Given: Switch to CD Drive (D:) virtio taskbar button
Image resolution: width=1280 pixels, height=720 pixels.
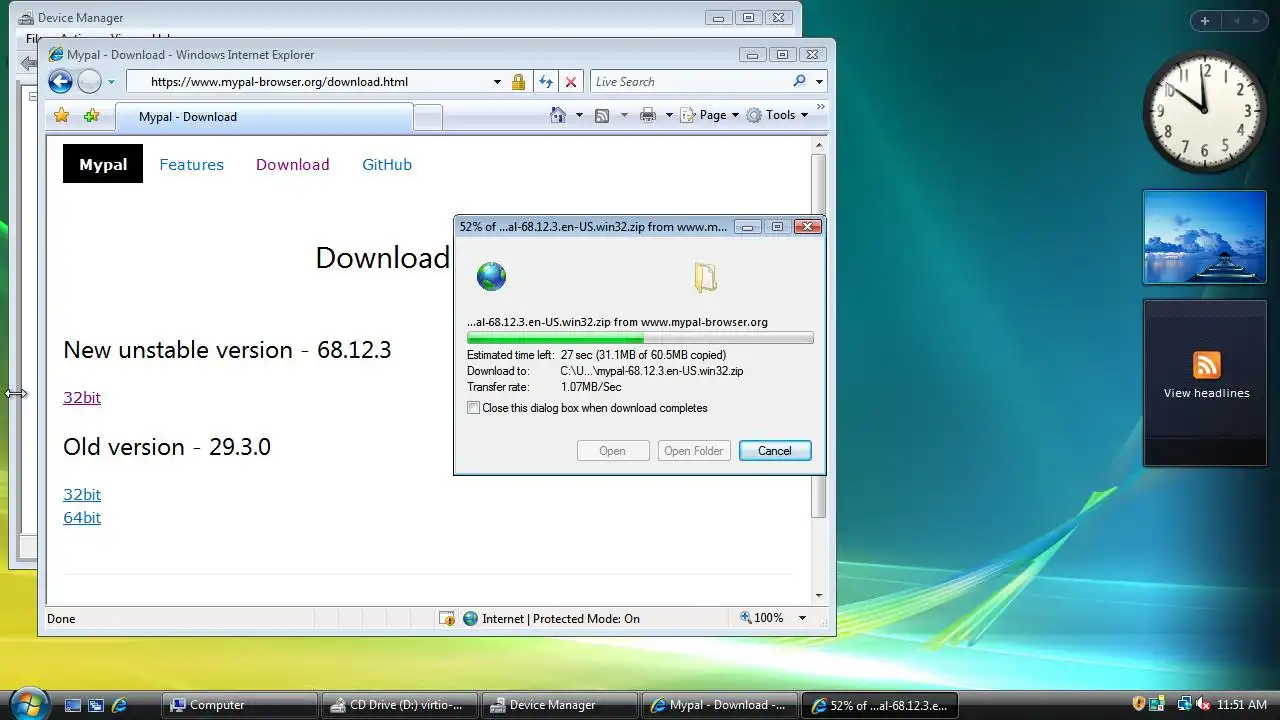Looking at the screenshot, I should point(400,705).
